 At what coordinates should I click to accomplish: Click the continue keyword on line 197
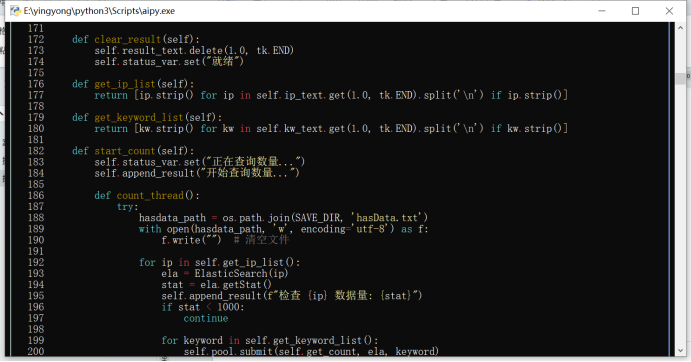[206, 318]
